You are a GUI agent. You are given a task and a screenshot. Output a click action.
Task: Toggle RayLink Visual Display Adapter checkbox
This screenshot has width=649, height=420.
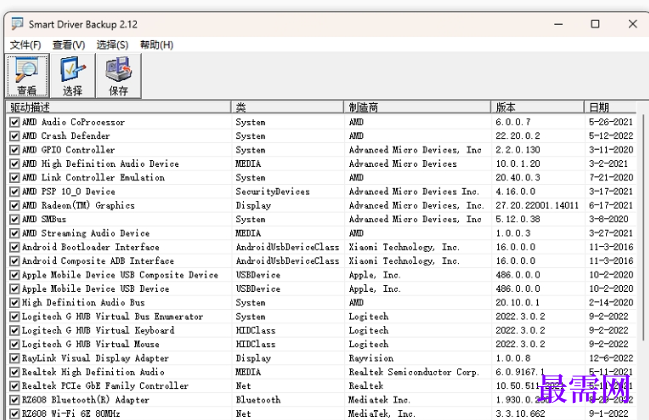coord(14,358)
